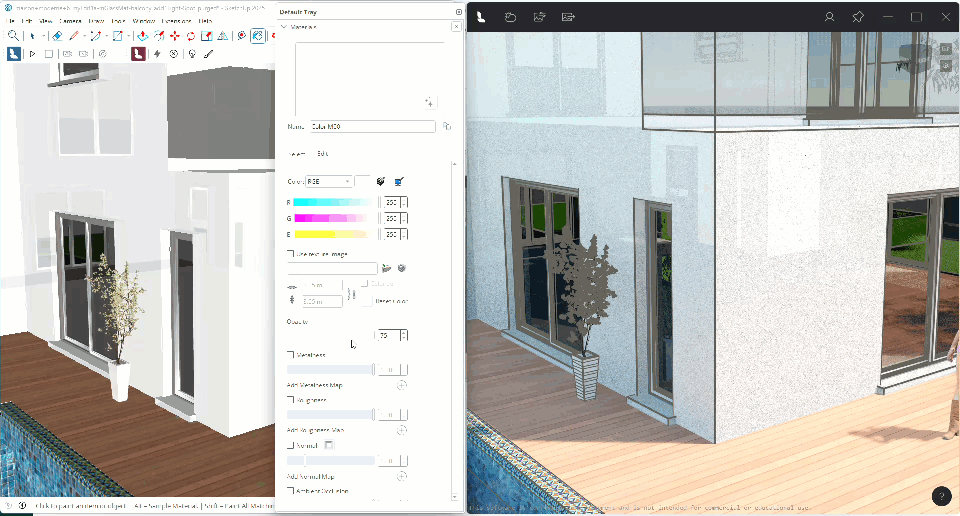Check the Roughness checkbox
The height and width of the screenshot is (516, 960).
tap(291, 400)
